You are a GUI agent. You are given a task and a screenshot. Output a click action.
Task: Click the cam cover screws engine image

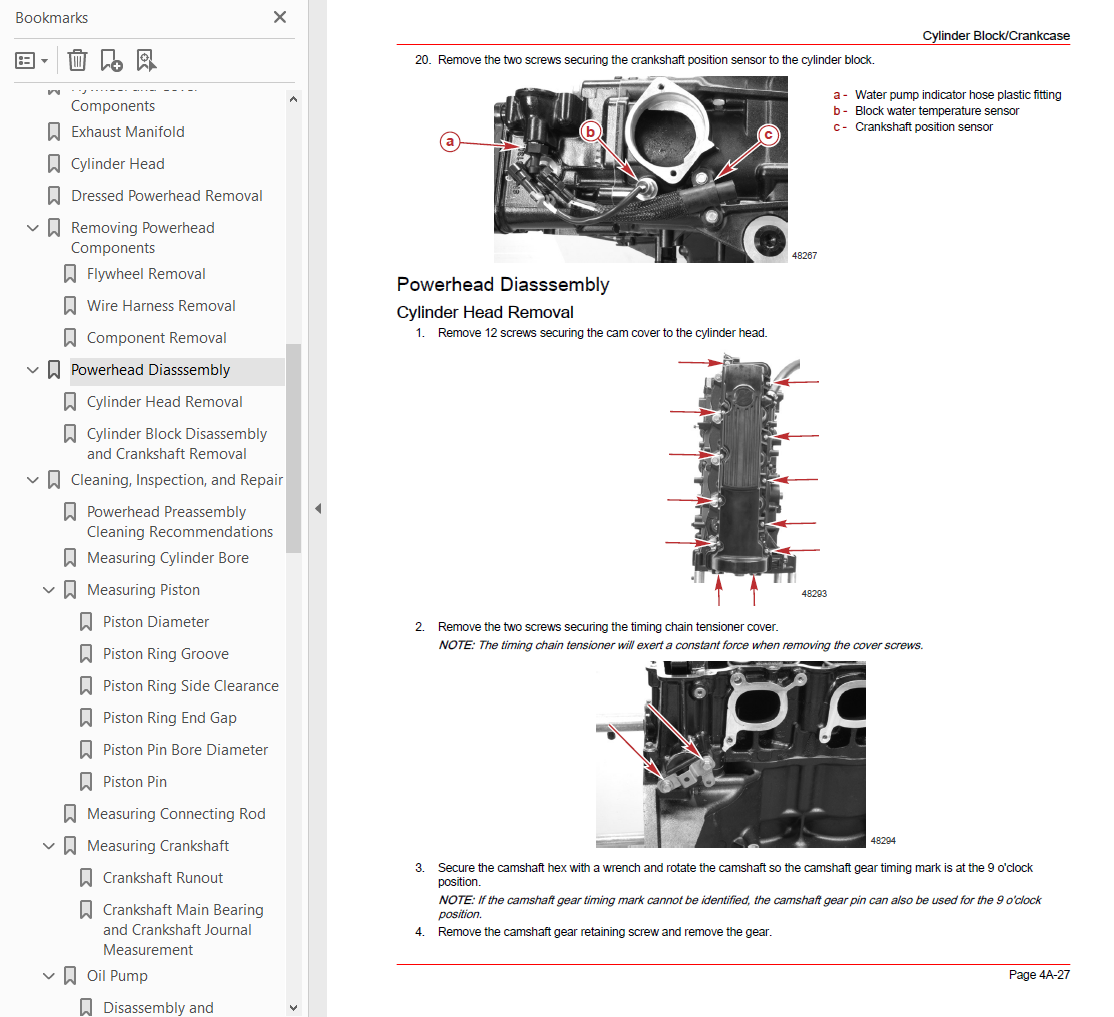(x=742, y=480)
